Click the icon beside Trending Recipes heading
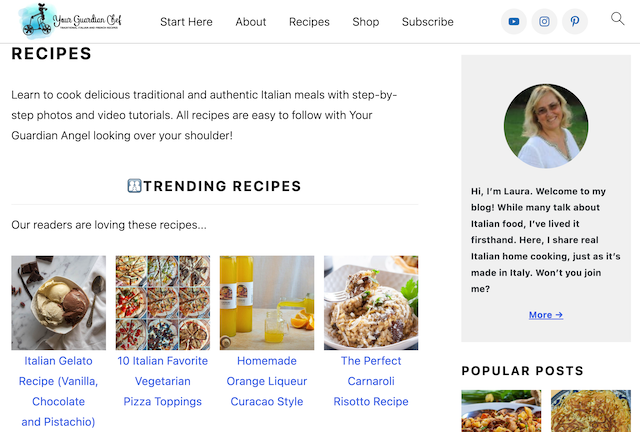 tap(134, 186)
